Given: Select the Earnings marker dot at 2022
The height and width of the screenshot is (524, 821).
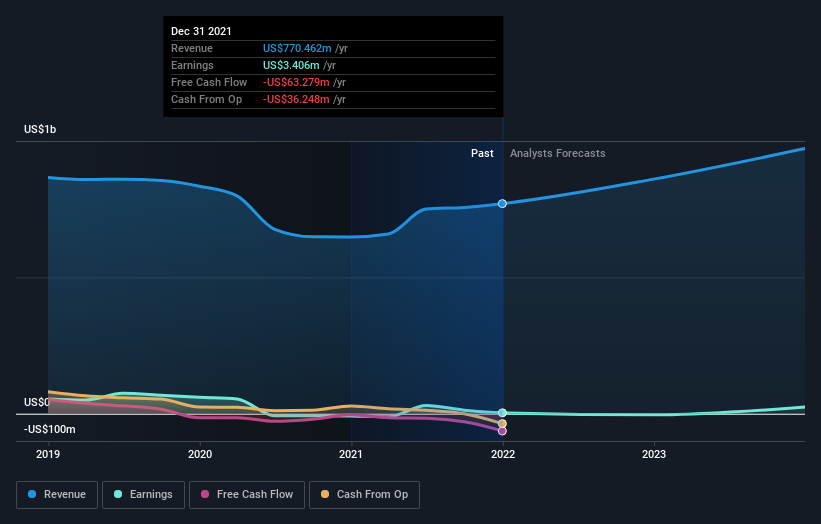Looking at the screenshot, I should (502, 413).
